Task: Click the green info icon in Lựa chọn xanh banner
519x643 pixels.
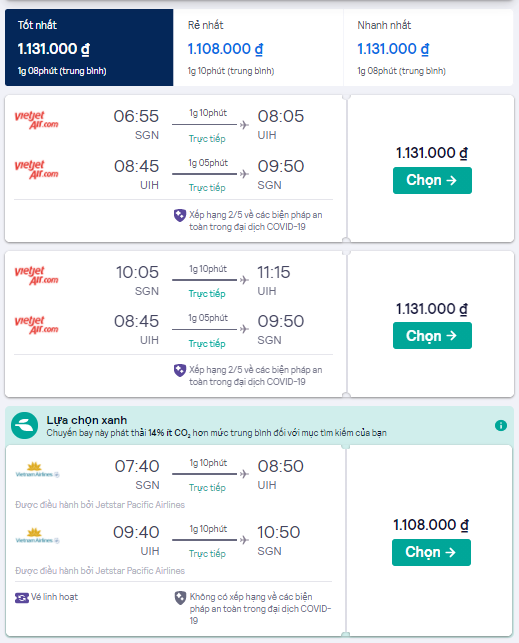Action: 501,425
